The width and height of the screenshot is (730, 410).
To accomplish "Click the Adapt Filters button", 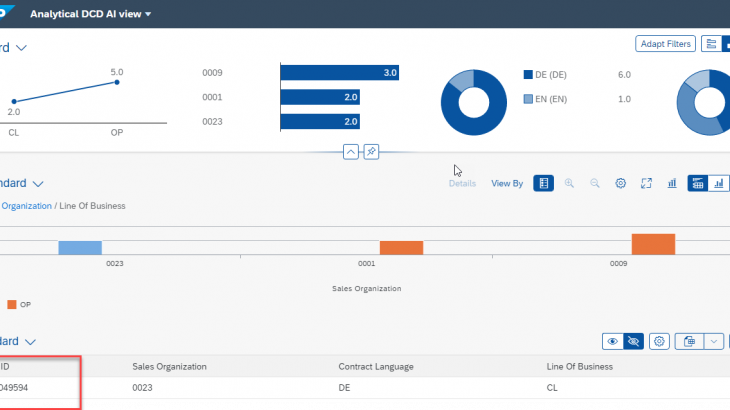I will [x=665, y=44].
